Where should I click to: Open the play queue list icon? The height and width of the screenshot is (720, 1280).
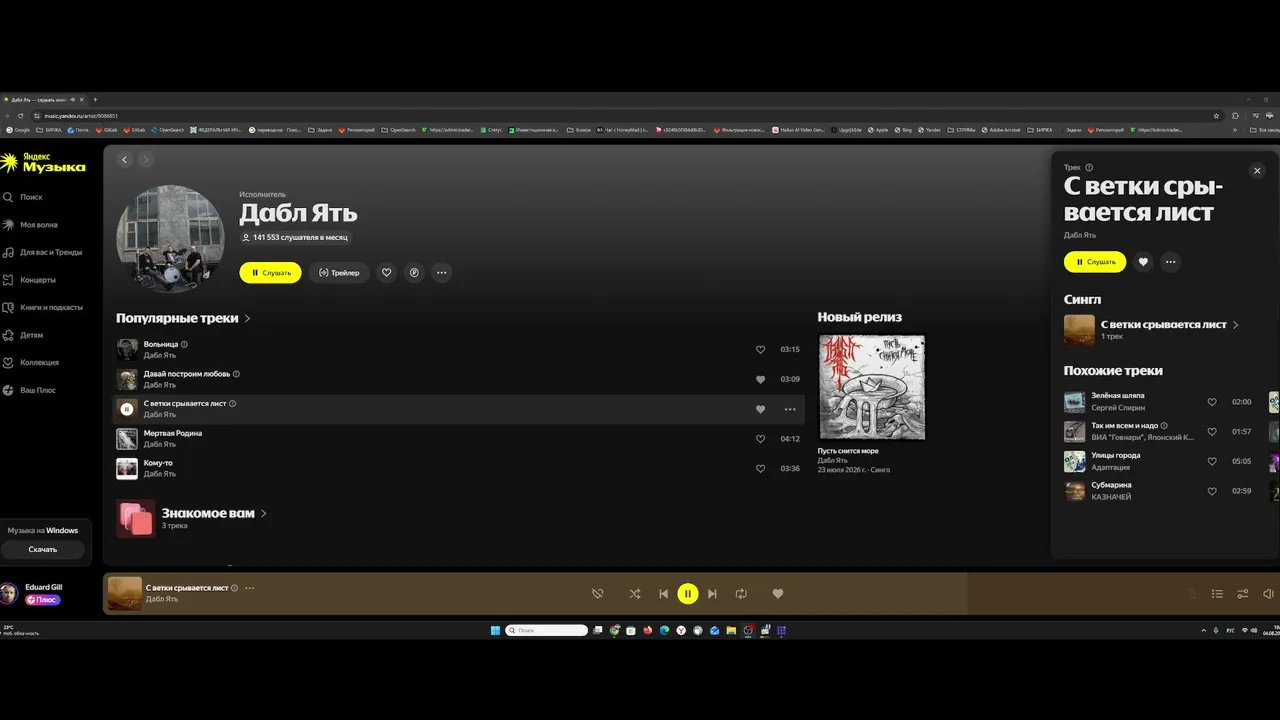[x=1217, y=594]
